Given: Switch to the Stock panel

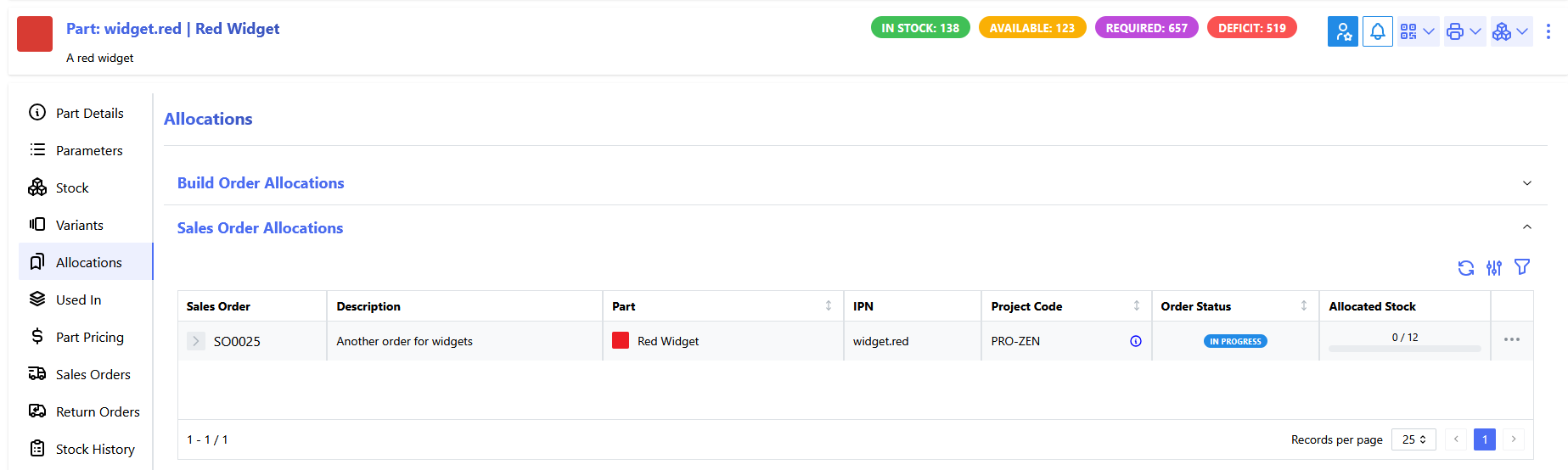Looking at the screenshot, I should (72, 187).
